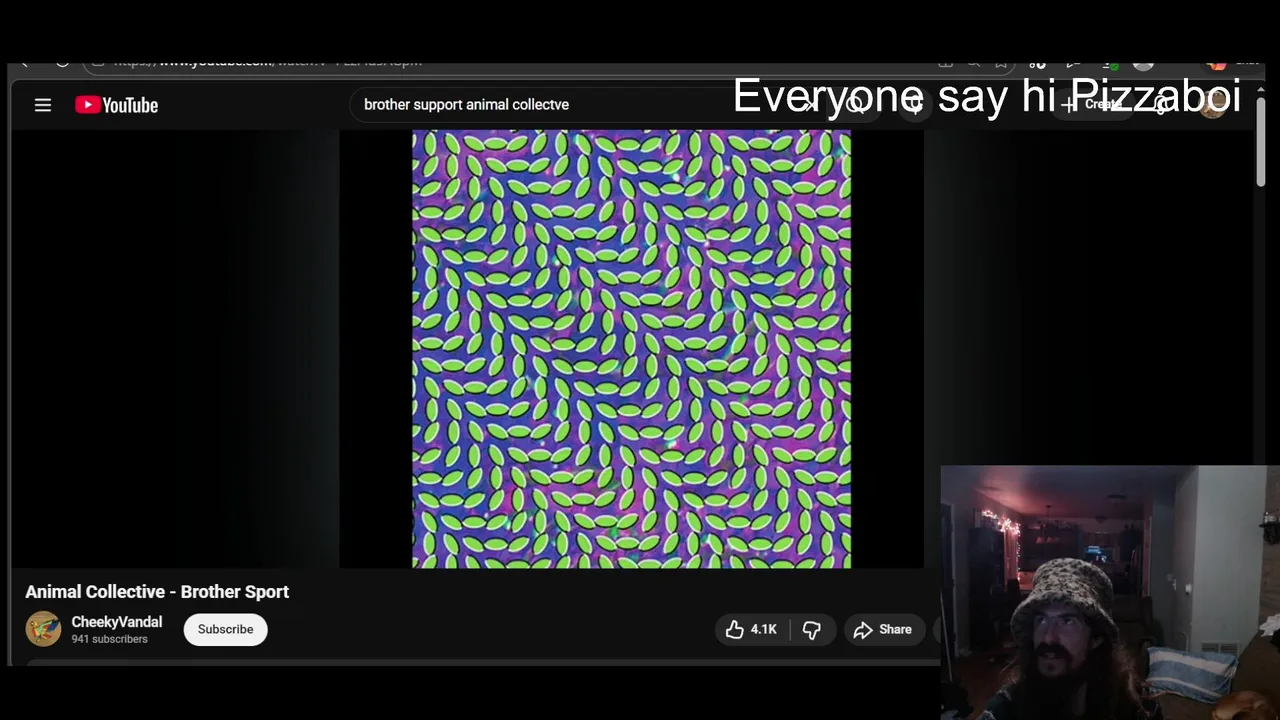Subscribe to CheekyVandal channel
This screenshot has width=1280, height=720.
[x=225, y=629]
